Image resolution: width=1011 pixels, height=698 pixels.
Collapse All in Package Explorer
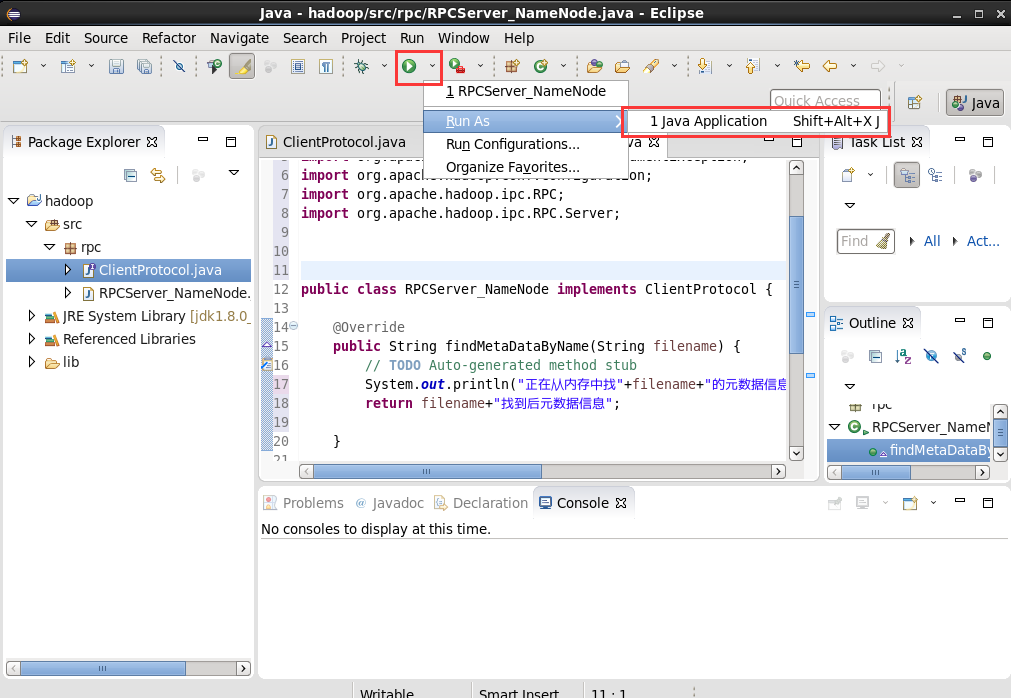click(130, 175)
